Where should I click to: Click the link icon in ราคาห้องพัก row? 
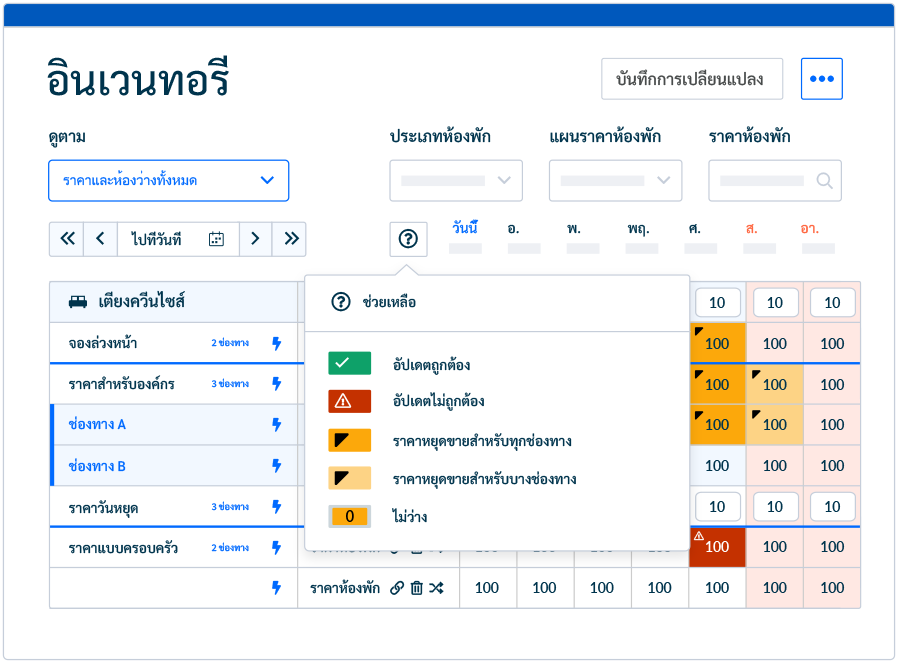pyautogui.click(x=397, y=588)
